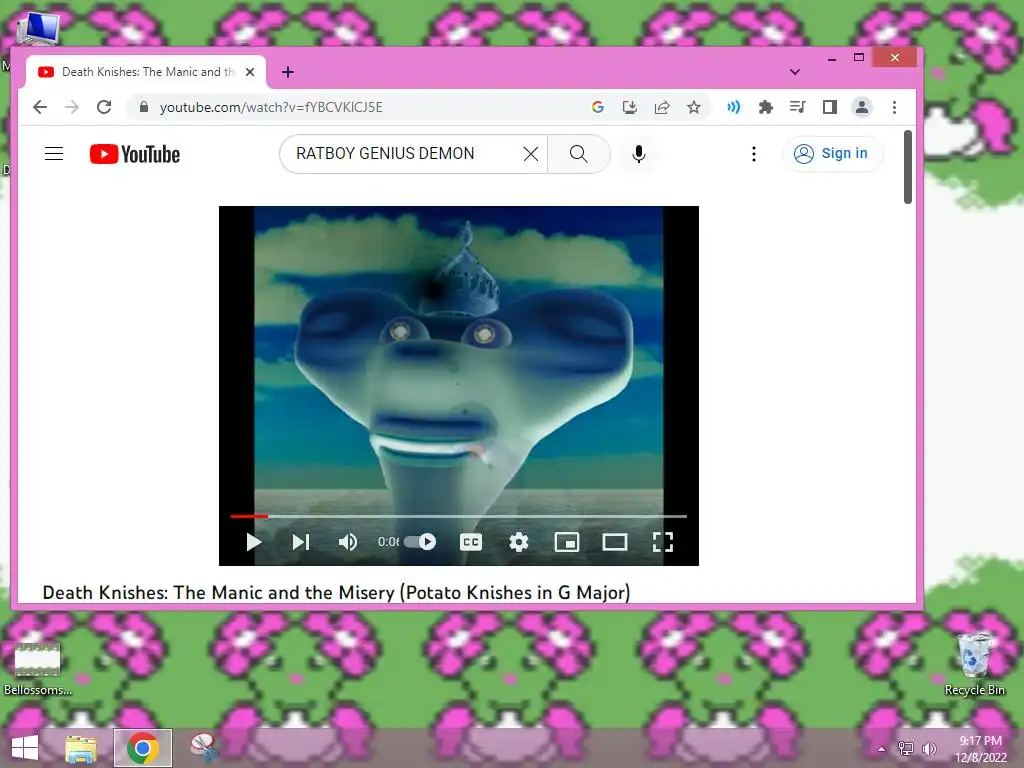Mute the video volume
Viewport: 1024px width, 768px height.
tap(347, 542)
